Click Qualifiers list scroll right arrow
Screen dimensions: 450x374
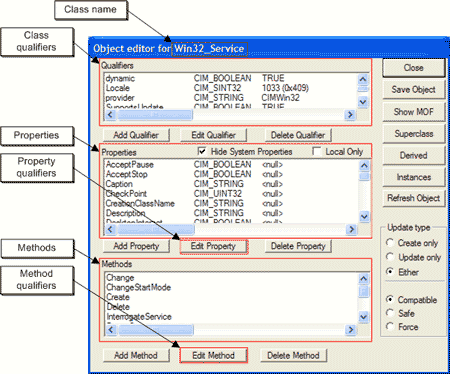350,115
